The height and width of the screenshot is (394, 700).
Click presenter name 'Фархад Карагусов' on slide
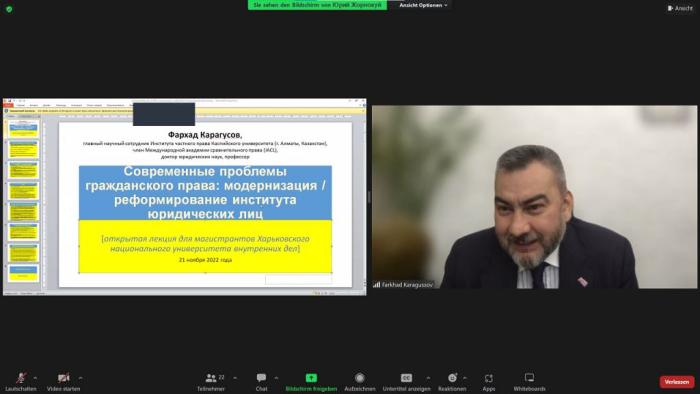point(205,135)
